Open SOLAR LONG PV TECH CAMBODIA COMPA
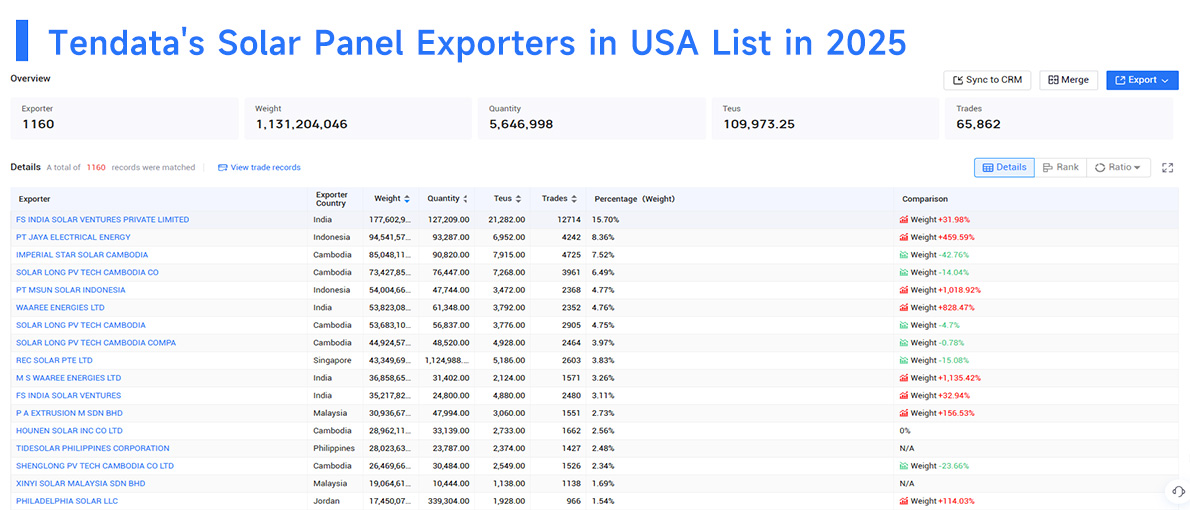This screenshot has width=1190, height=510. tap(96, 343)
